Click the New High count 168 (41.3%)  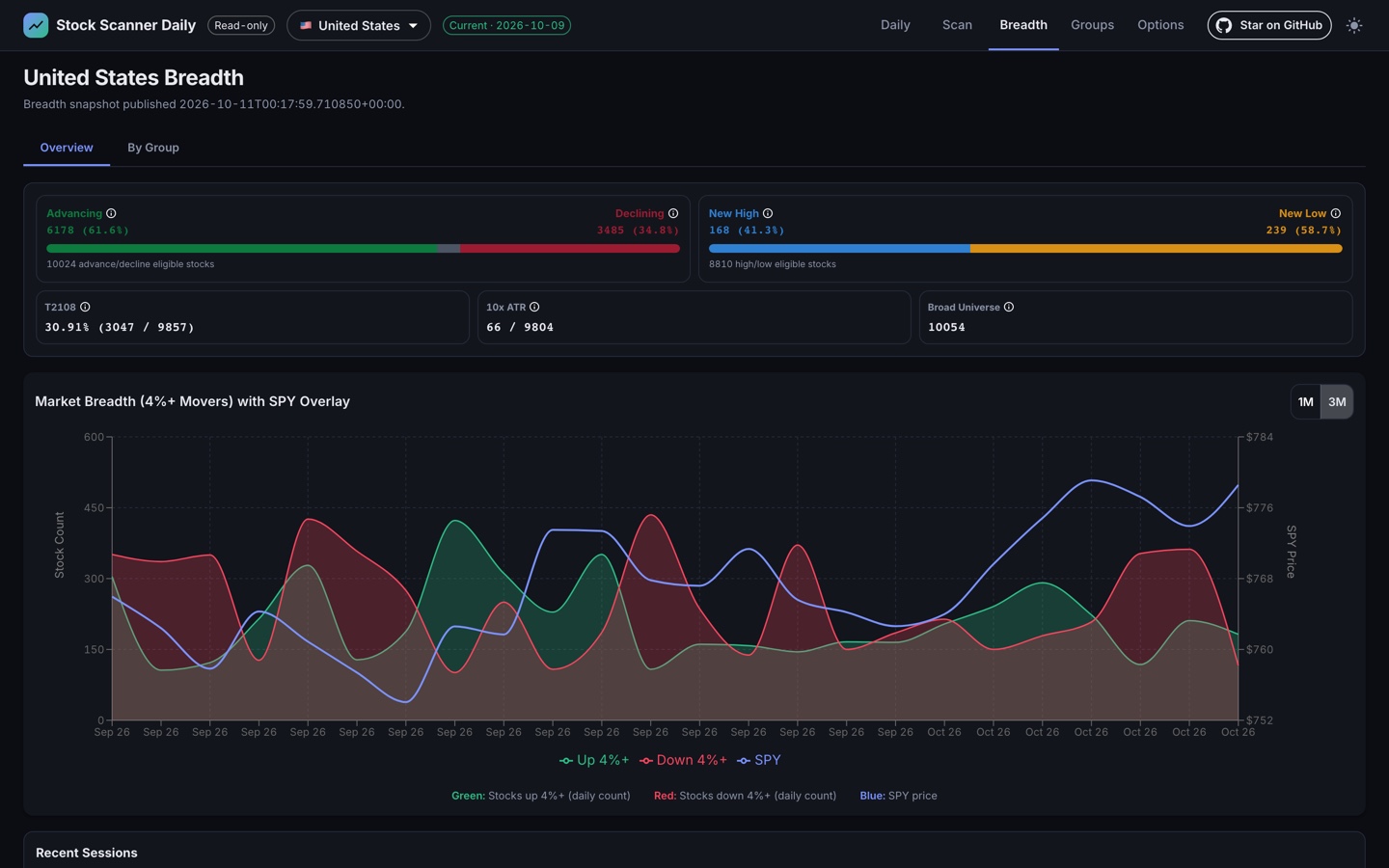click(x=747, y=231)
